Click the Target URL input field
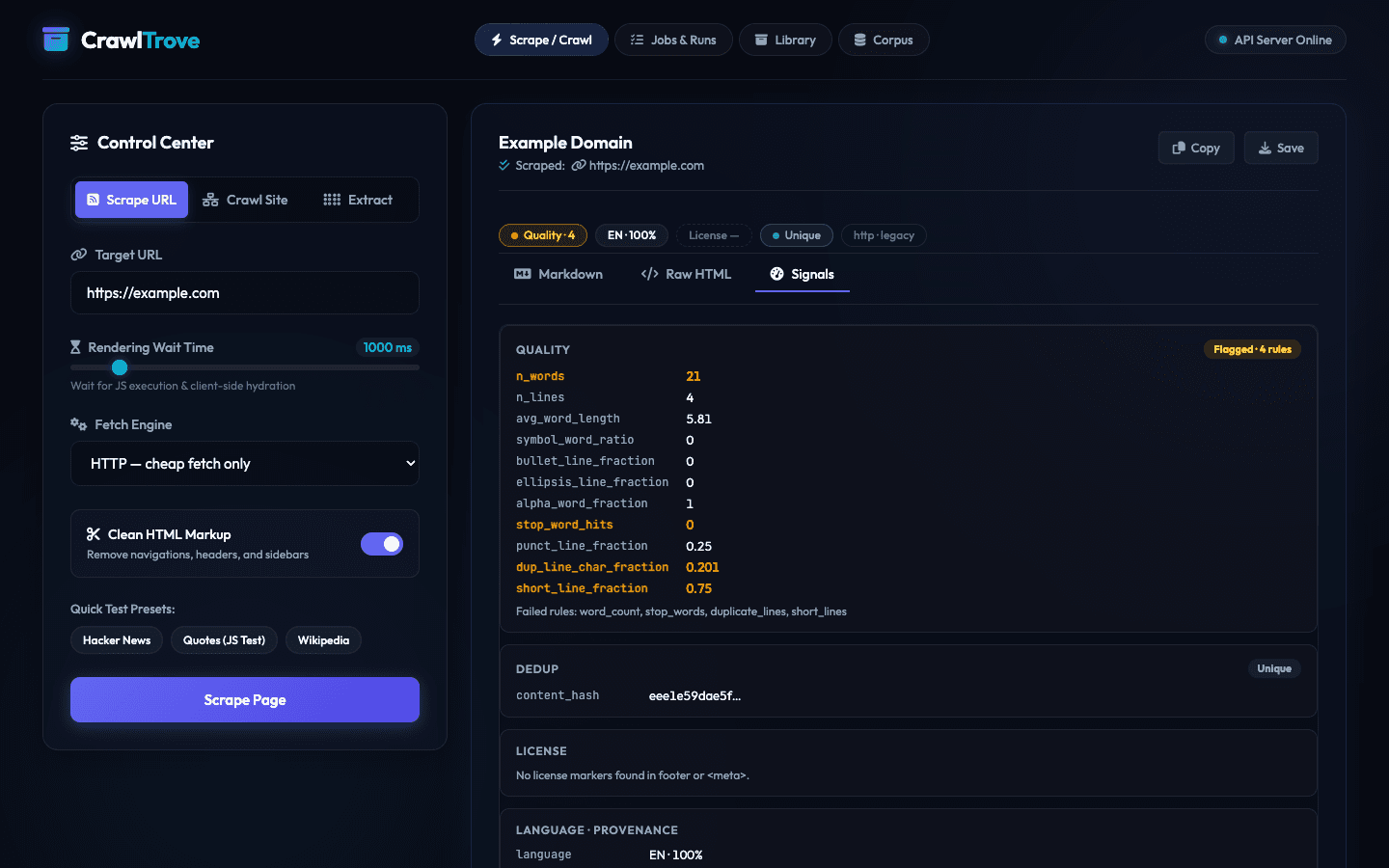This screenshot has height=868, width=1389. tap(245, 293)
